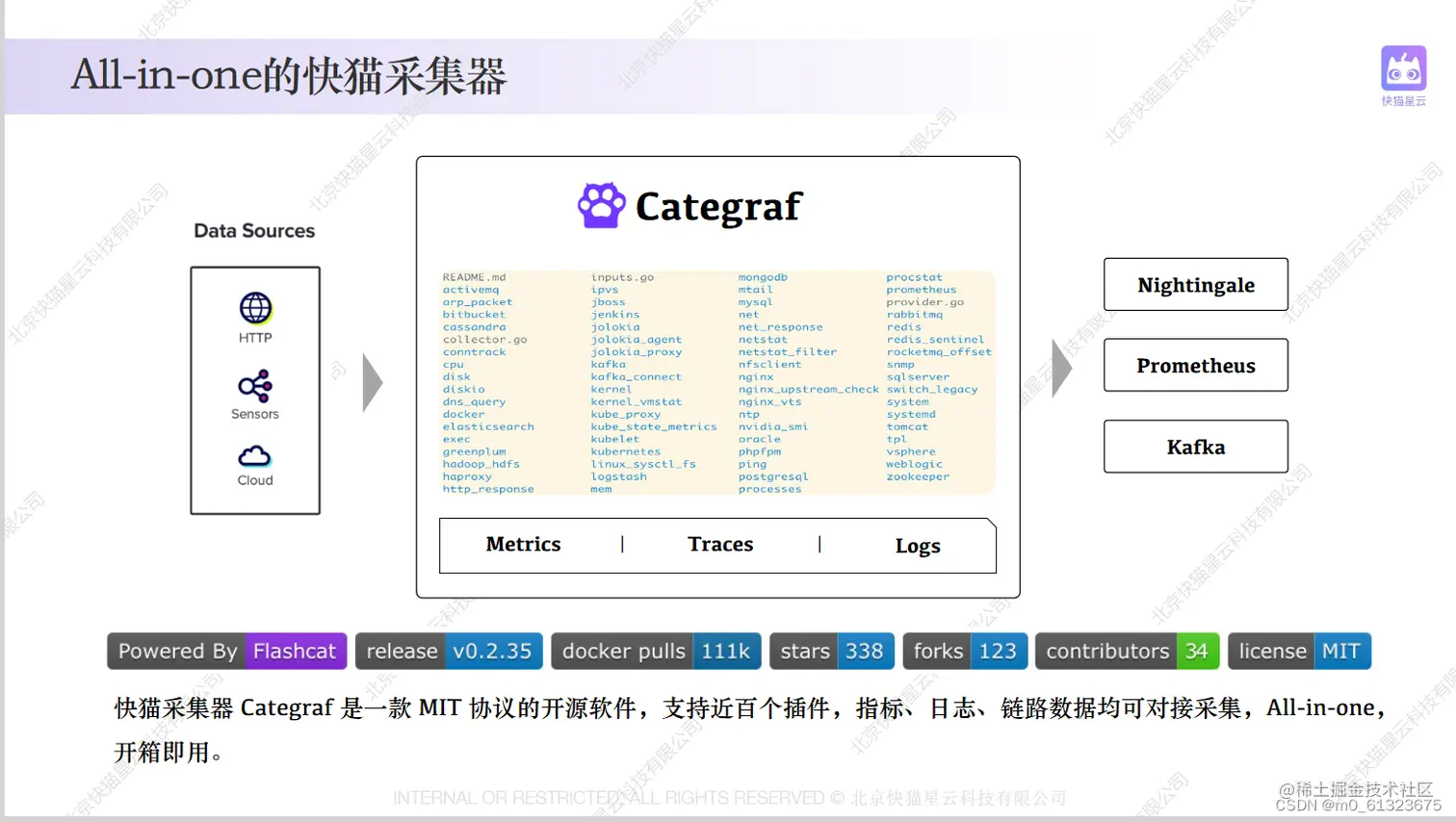Select the Nightingale box

(1196, 284)
